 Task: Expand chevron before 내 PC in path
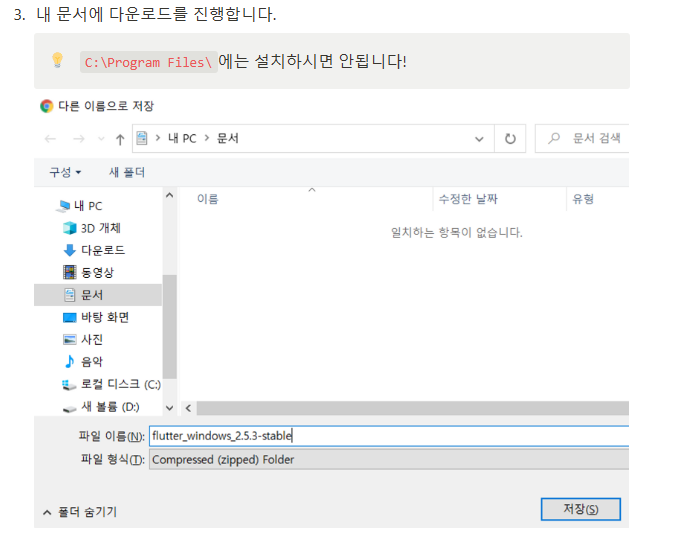pyautogui.click(x=158, y=138)
